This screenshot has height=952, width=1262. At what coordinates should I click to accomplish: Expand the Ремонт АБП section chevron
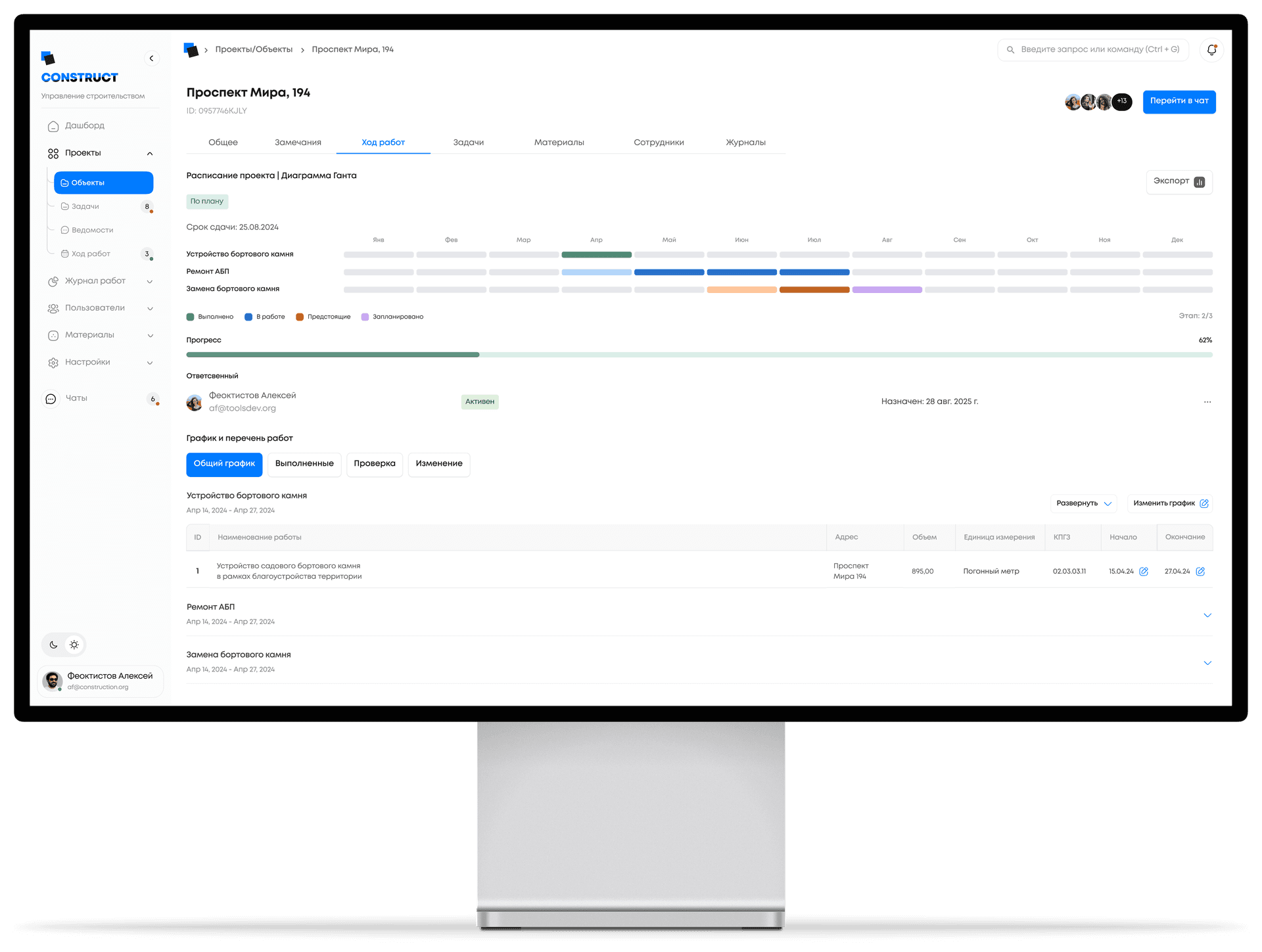pos(1207,616)
